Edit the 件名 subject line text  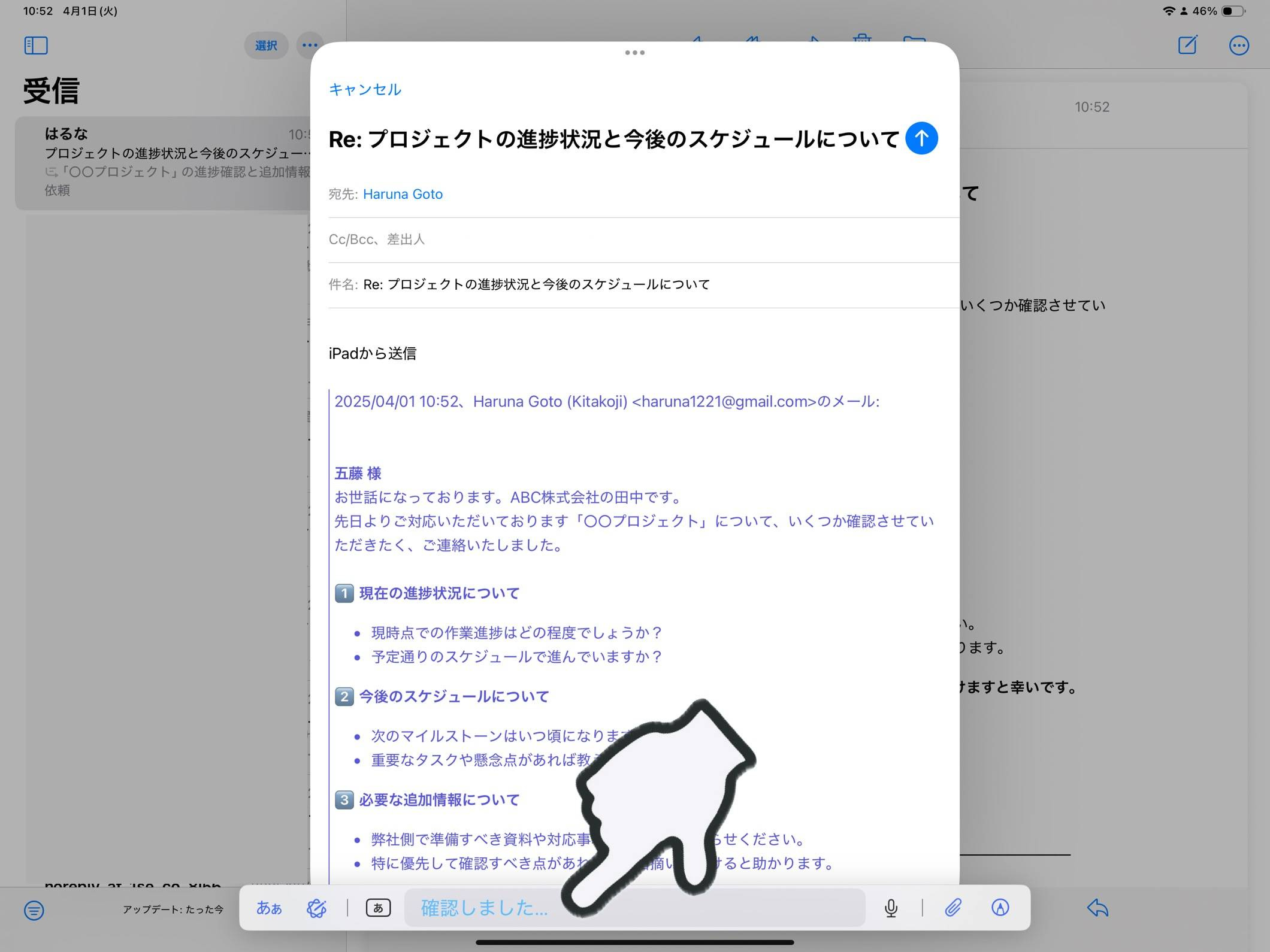(x=536, y=284)
